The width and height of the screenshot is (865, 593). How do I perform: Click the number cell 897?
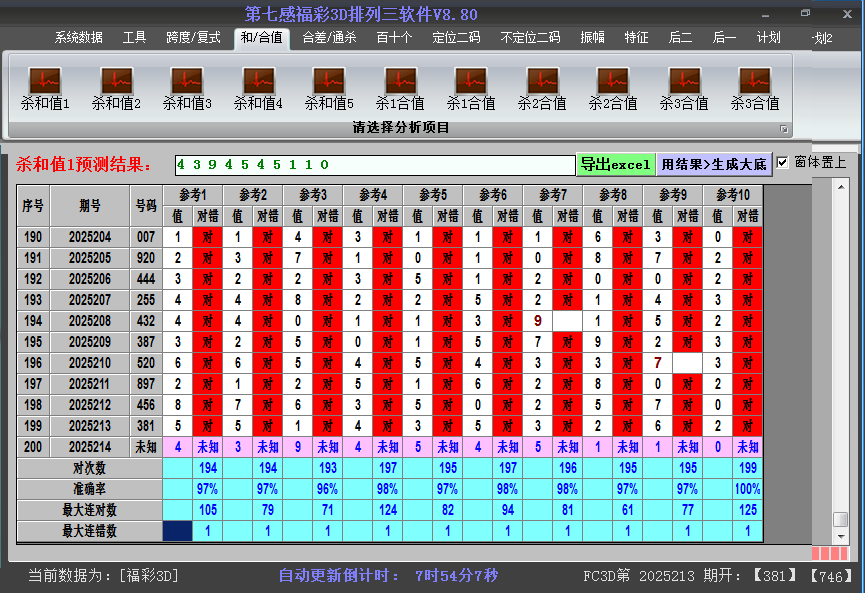(146, 384)
